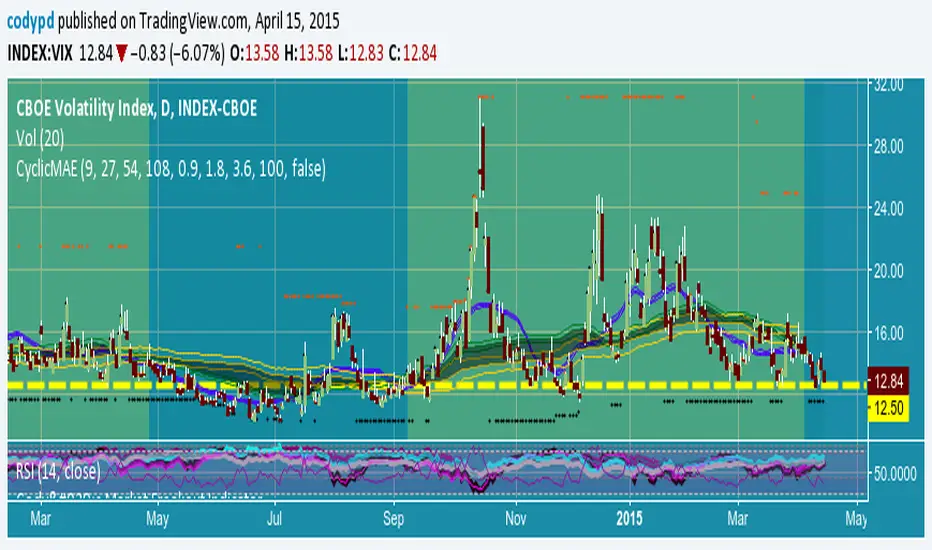This screenshot has width=932, height=550.
Task: Click the red down-arrow change indicator
Action: [x=121, y=54]
